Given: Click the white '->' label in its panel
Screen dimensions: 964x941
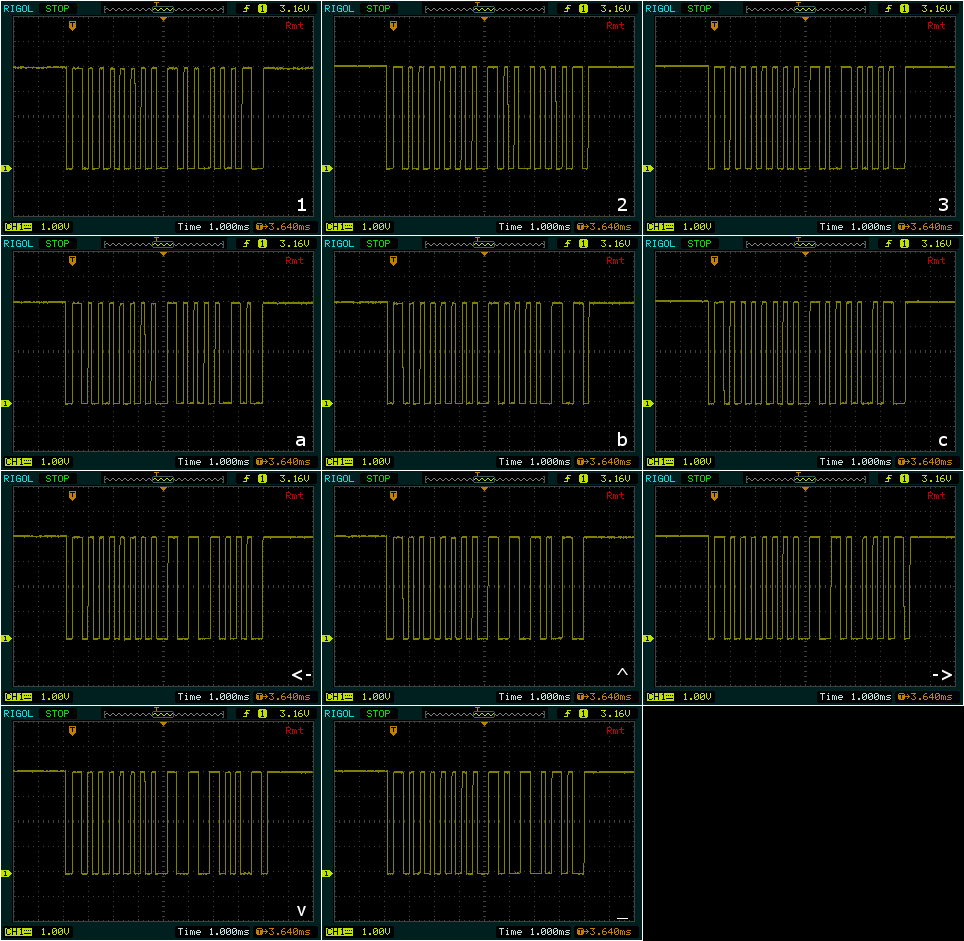Looking at the screenshot, I should tap(942, 675).
